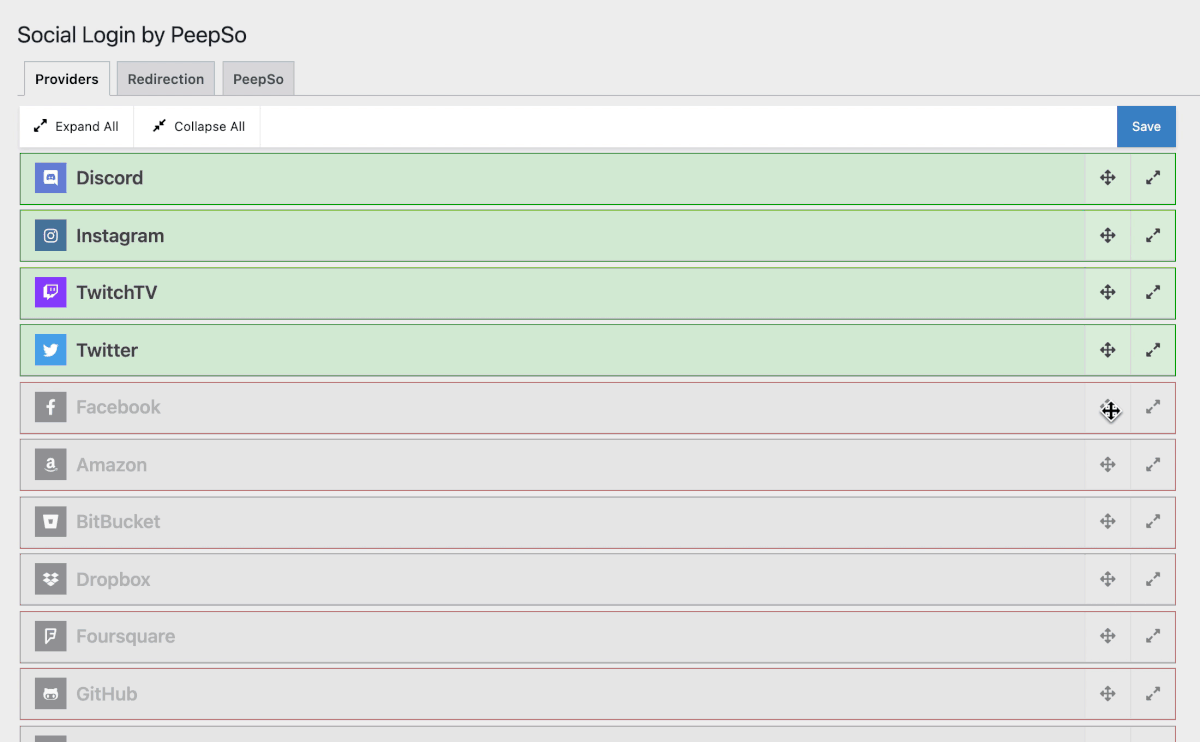Click the Instagram logo icon
1200x742 pixels.
pos(51,236)
